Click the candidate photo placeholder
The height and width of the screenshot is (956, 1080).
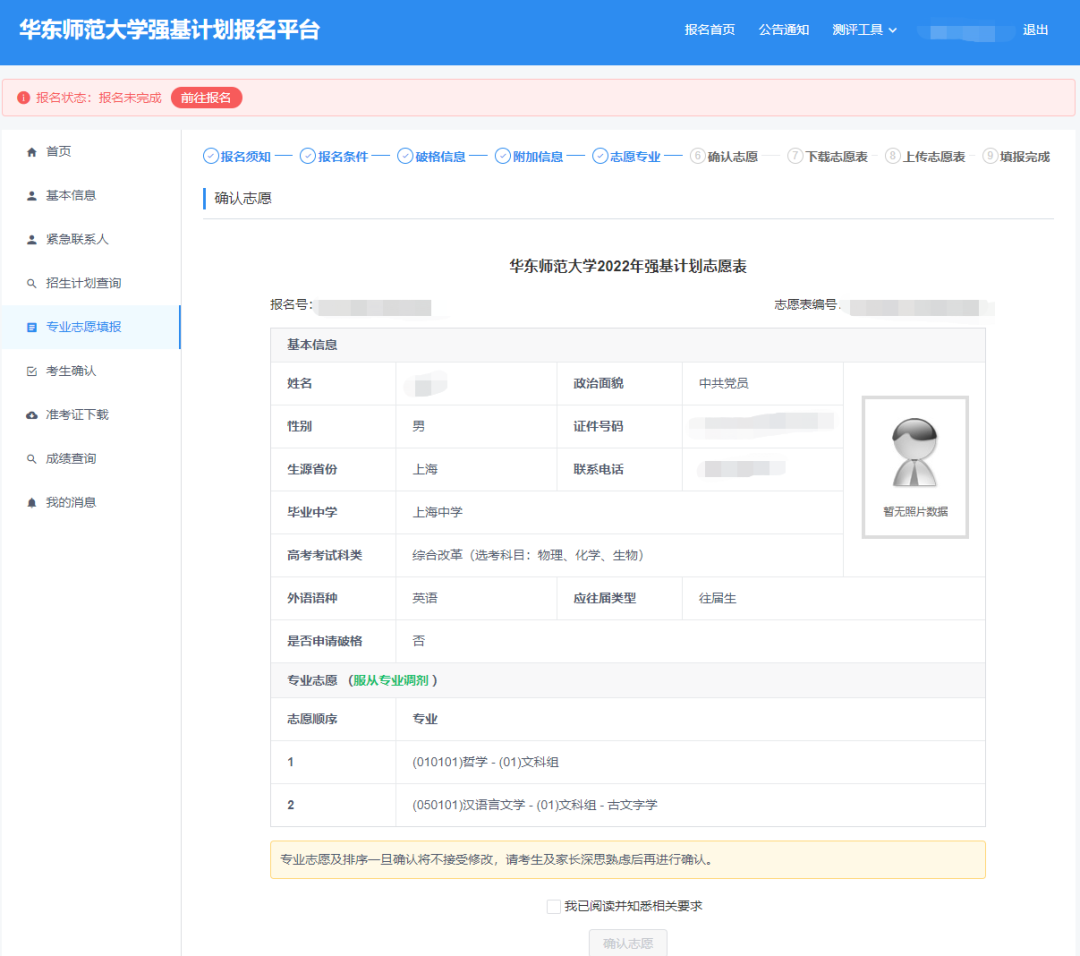click(915, 467)
